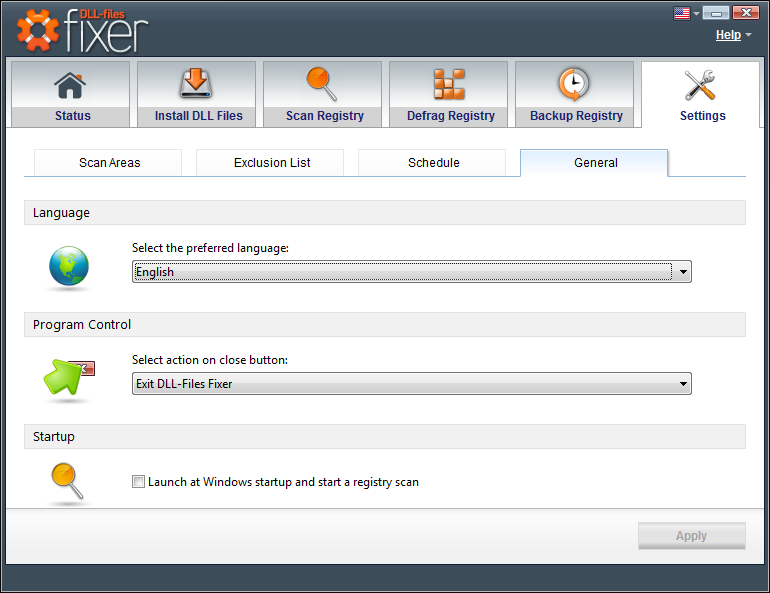Click the US flag language icon

pos(682,13)
